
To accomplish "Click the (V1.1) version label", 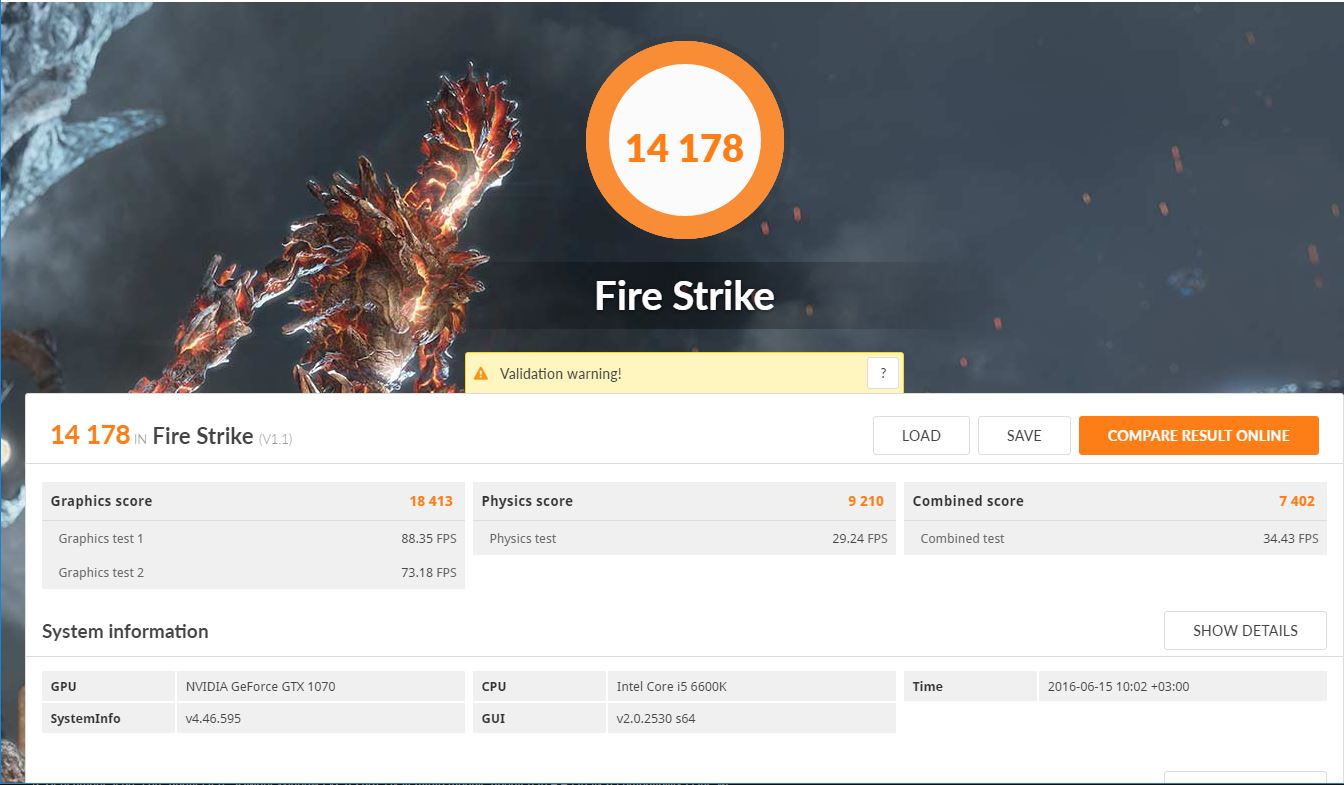I will click(x=275, y=439).
